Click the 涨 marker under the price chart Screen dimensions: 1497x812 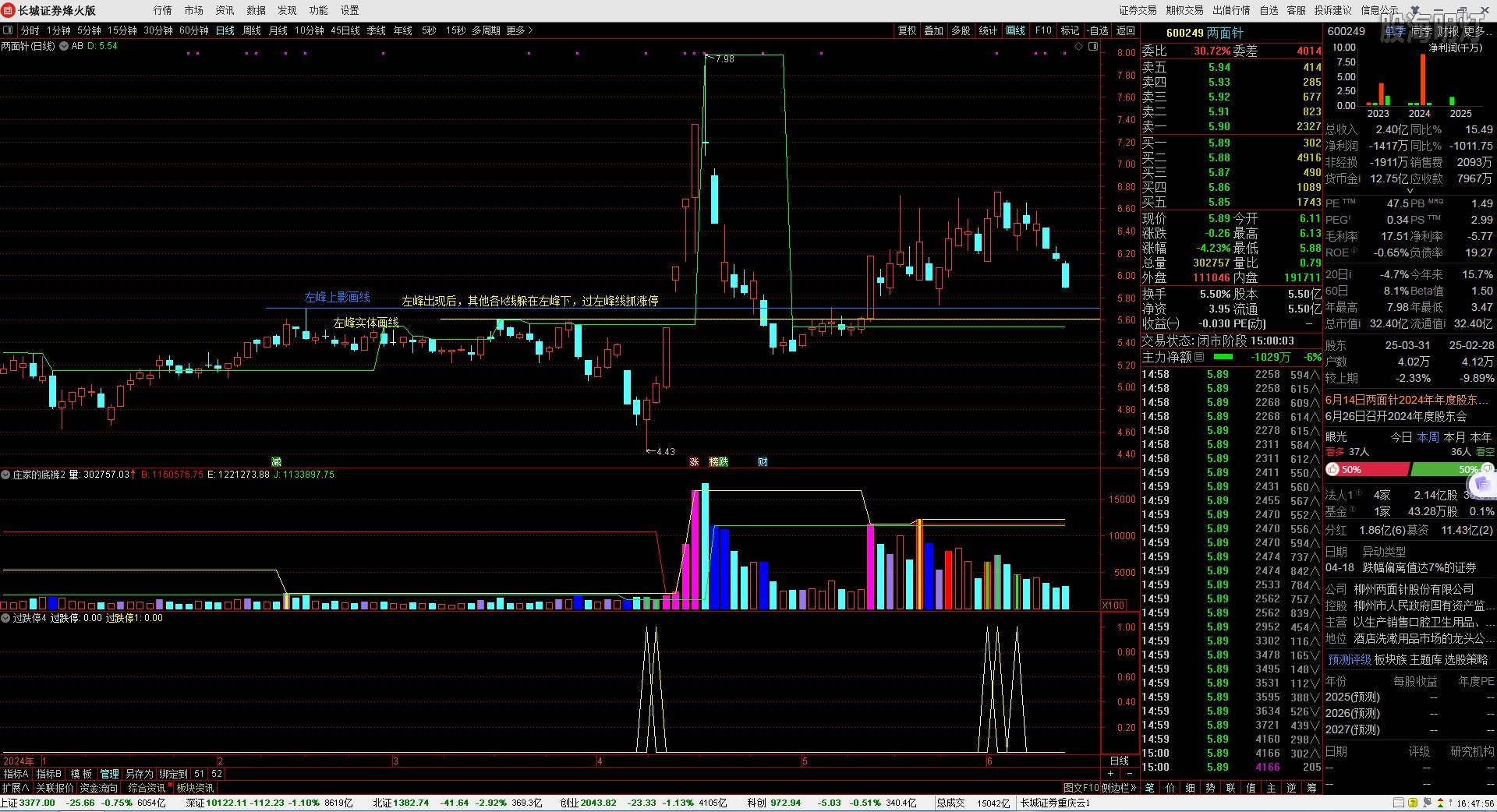[694, 462]
